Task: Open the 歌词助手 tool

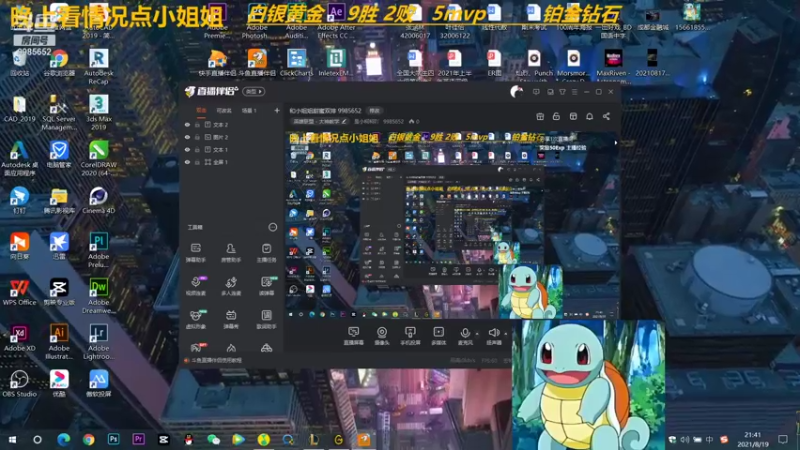Action: [x=266, y=319]
